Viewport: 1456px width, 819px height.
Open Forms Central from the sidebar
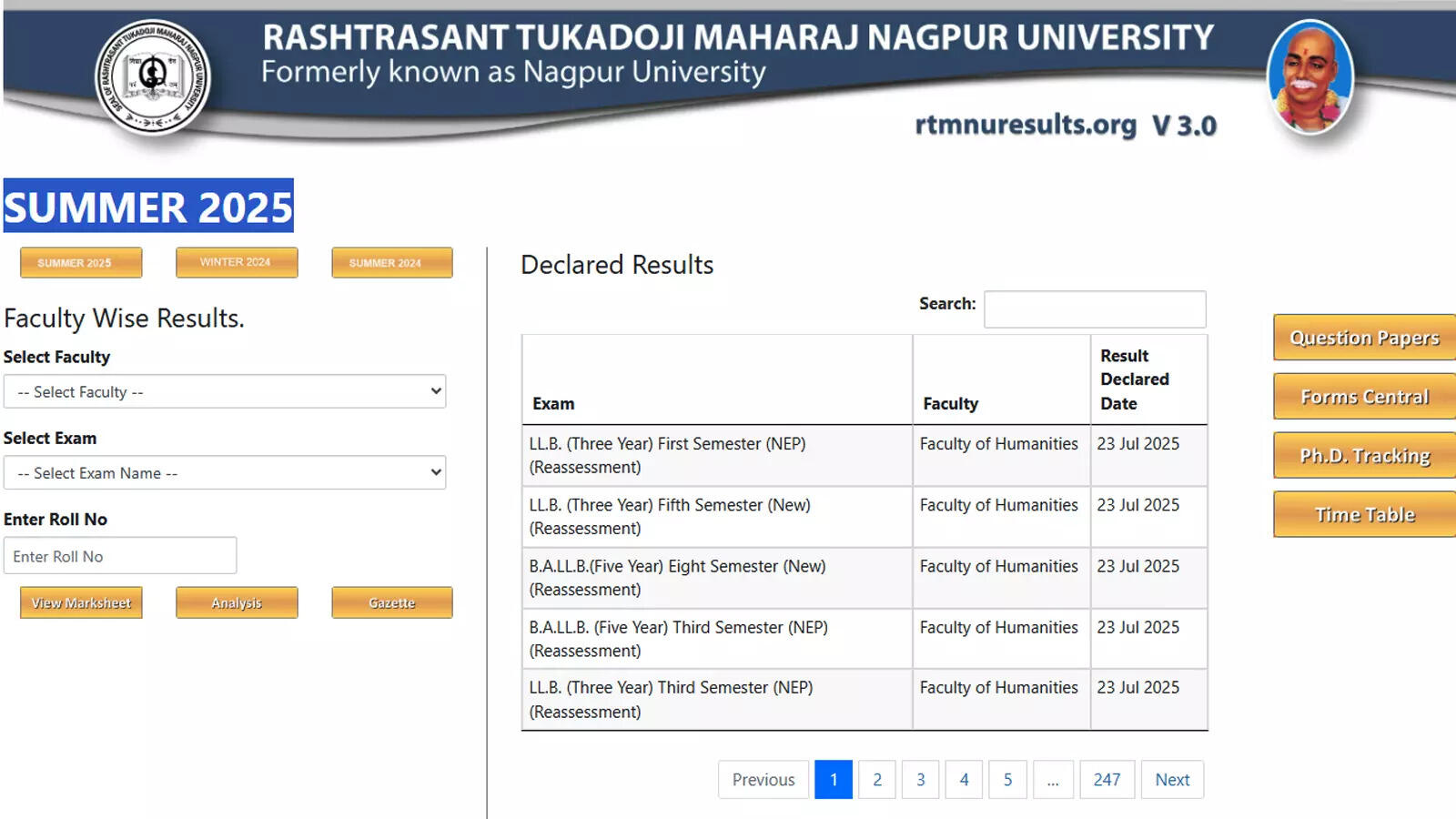(1362, 396)
